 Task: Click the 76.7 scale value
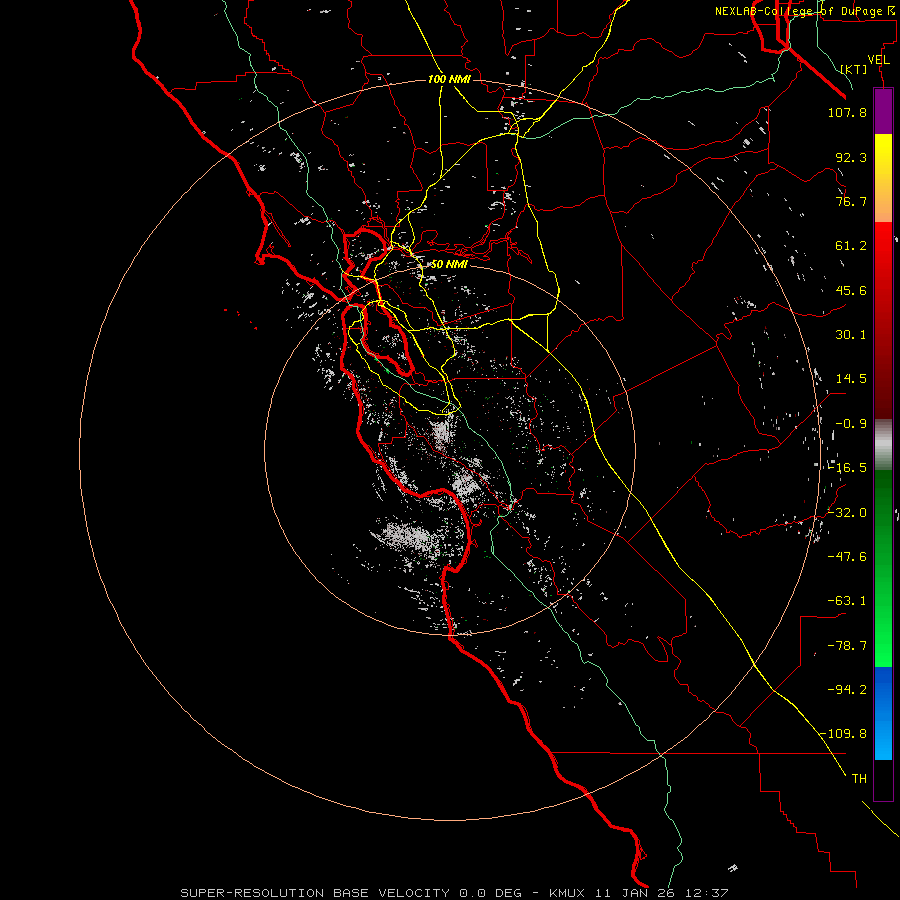click(851, 201)
